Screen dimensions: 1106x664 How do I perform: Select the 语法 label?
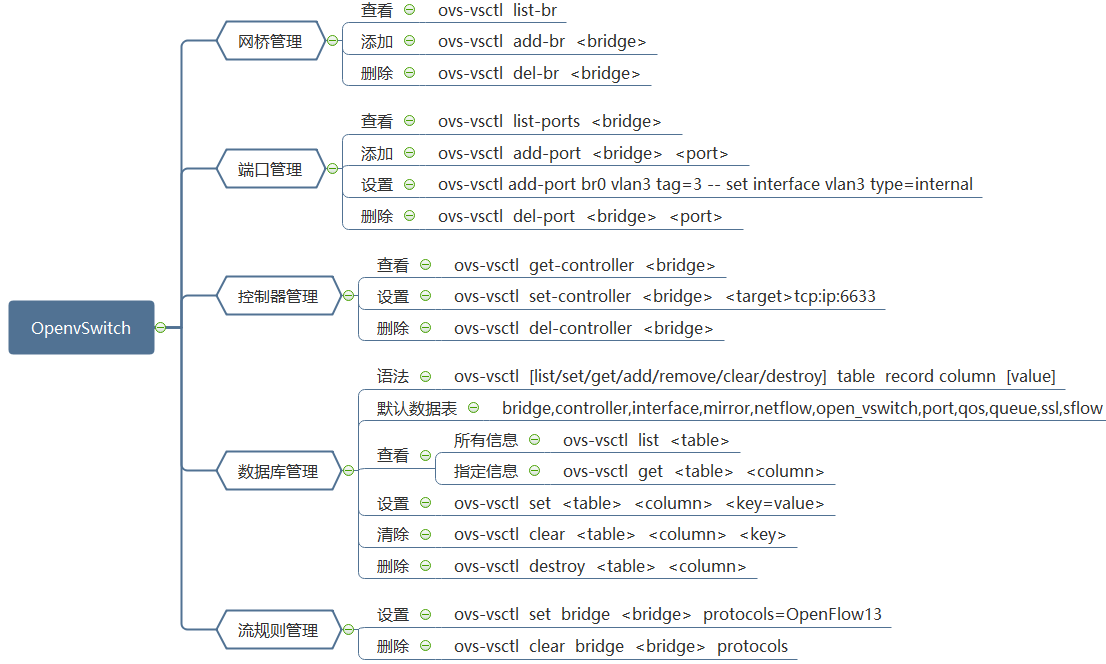point(393,376)
